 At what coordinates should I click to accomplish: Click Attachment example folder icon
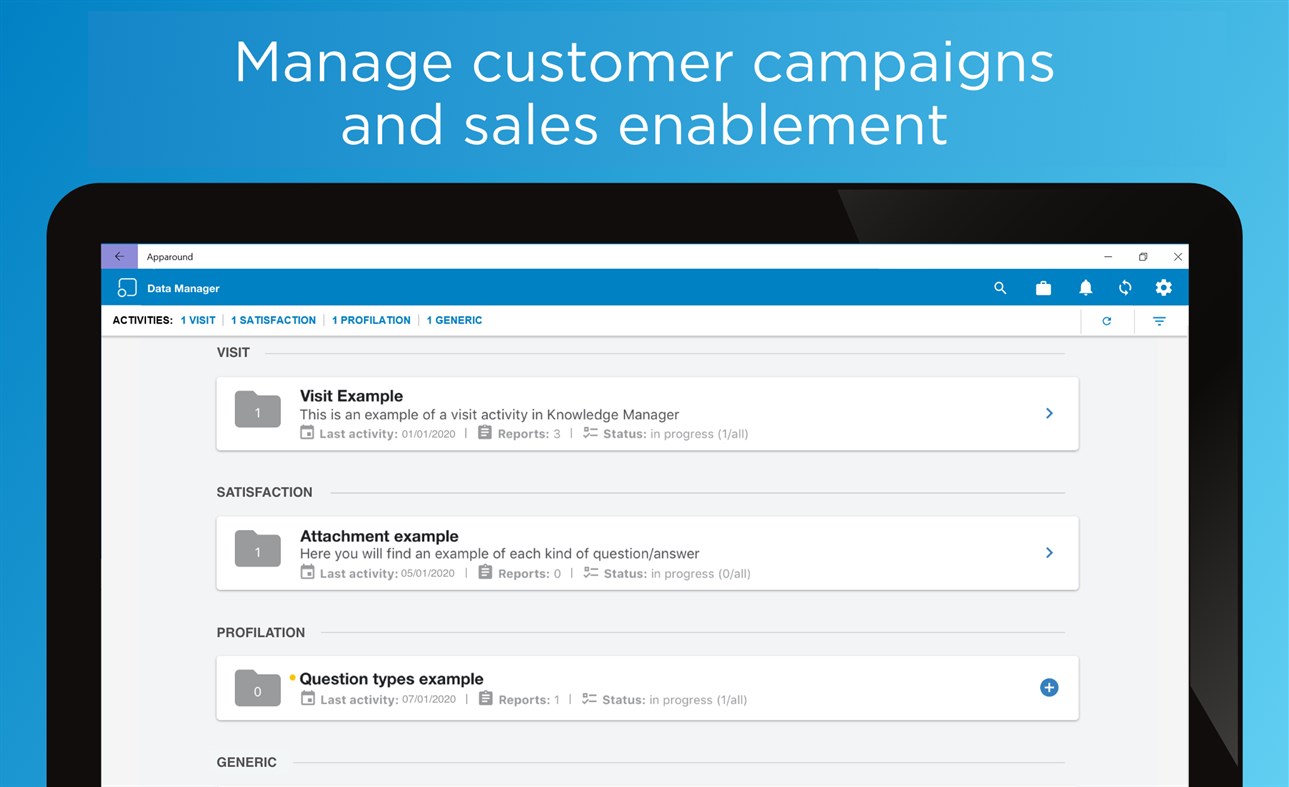click(x=258, y=549)
